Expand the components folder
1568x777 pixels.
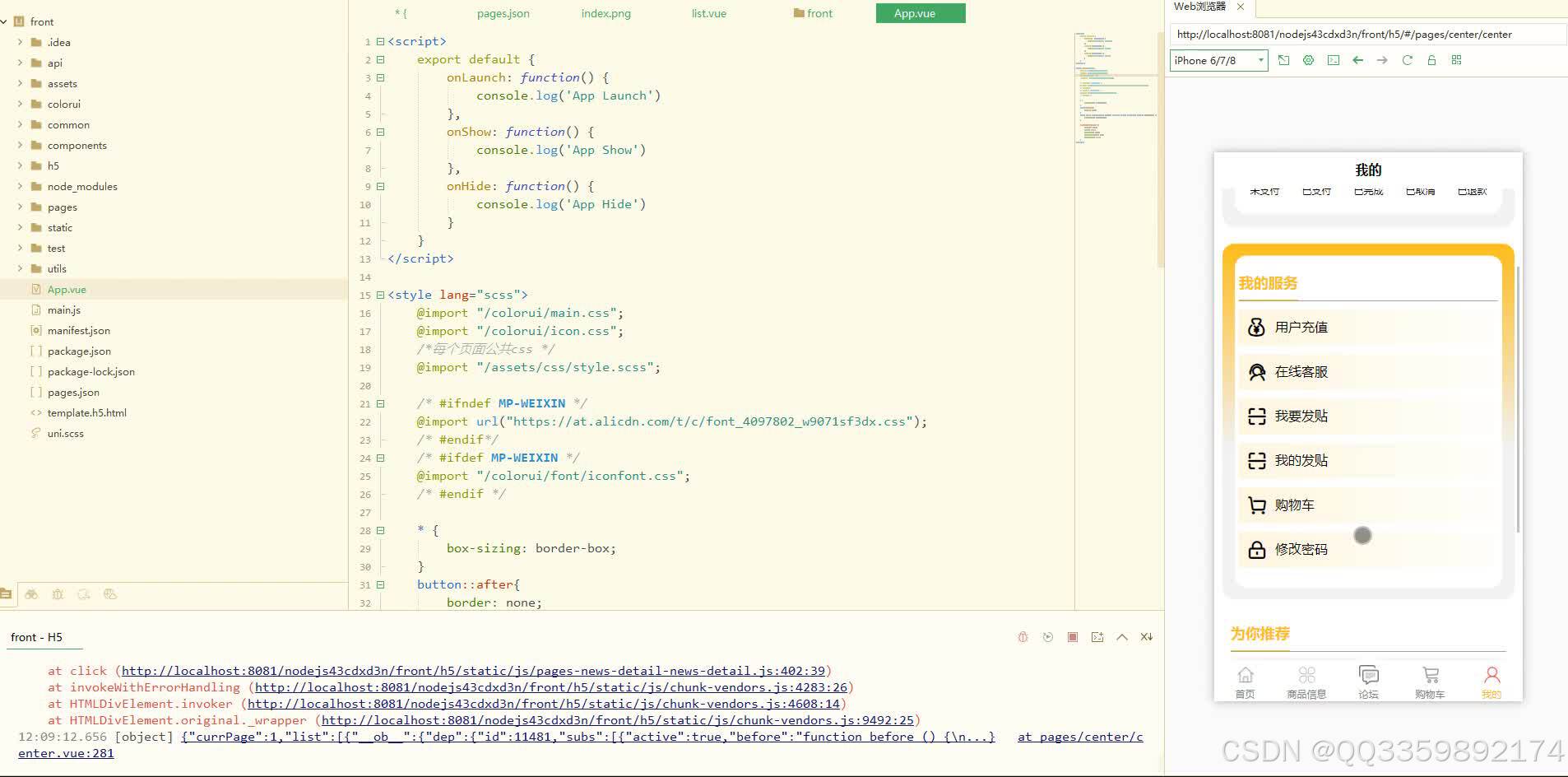pyautogui.click(x=20, y=145)
